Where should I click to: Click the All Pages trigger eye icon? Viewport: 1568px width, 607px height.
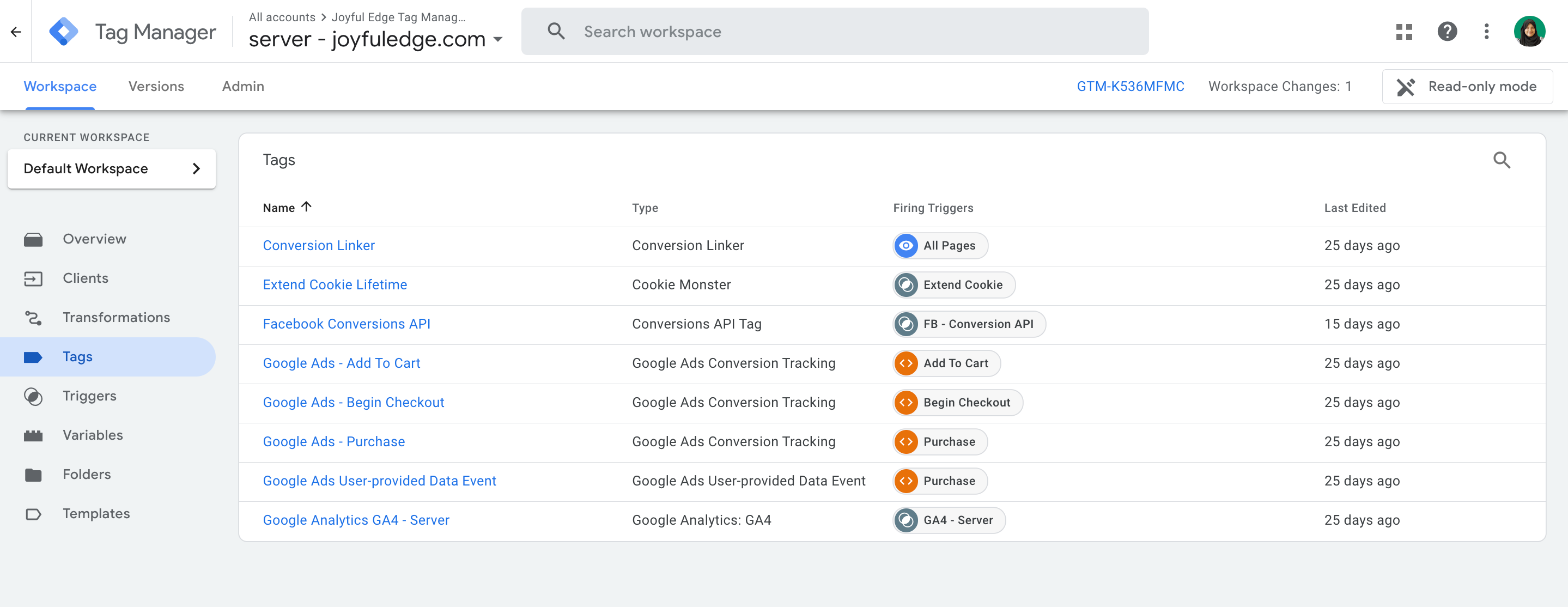(905, 246)
